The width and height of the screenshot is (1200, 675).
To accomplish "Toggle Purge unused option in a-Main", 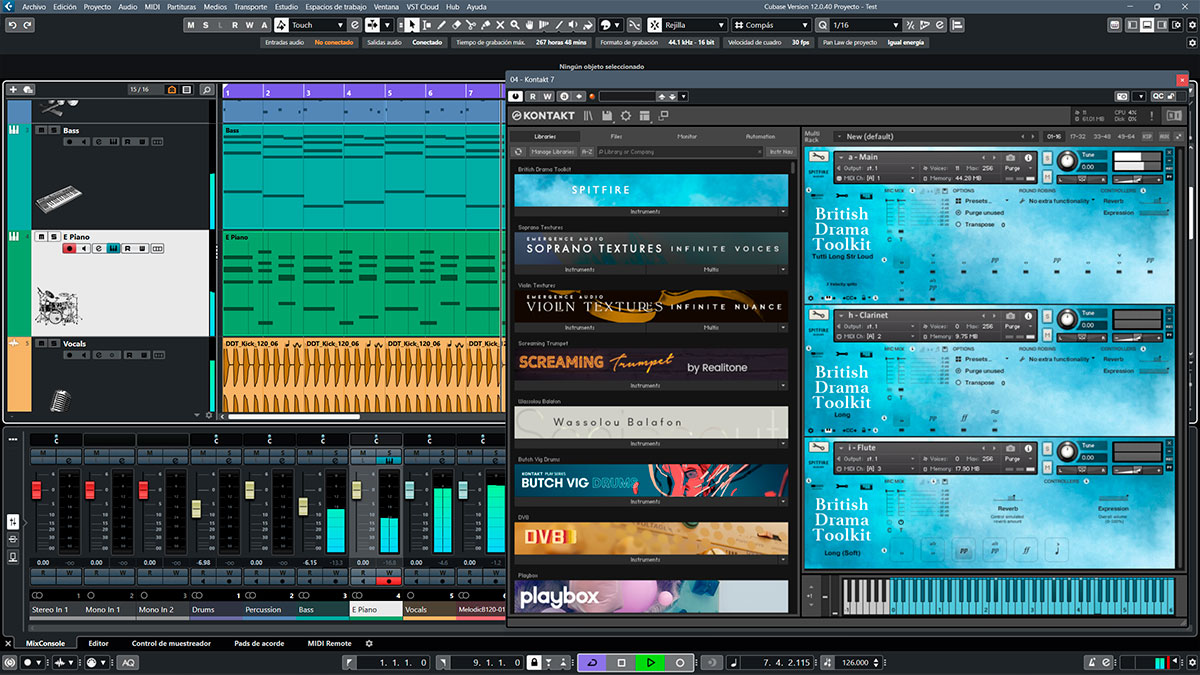I will click(x=959, y=213).
